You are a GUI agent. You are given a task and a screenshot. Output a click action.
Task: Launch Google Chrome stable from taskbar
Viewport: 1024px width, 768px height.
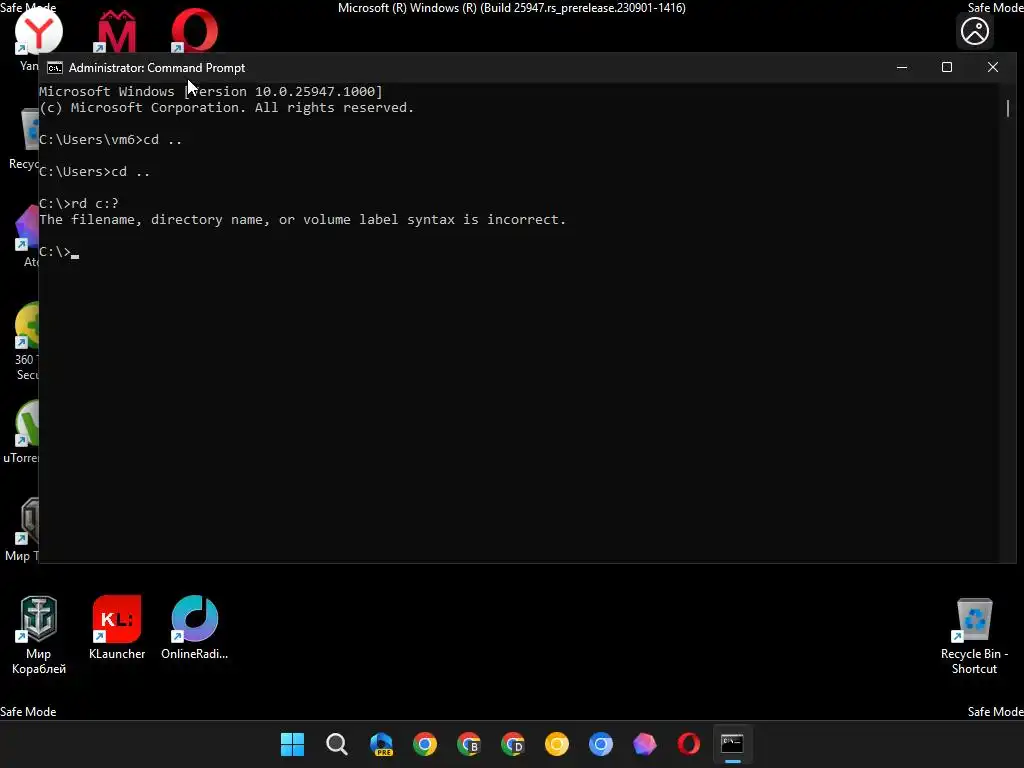[424, 744]
